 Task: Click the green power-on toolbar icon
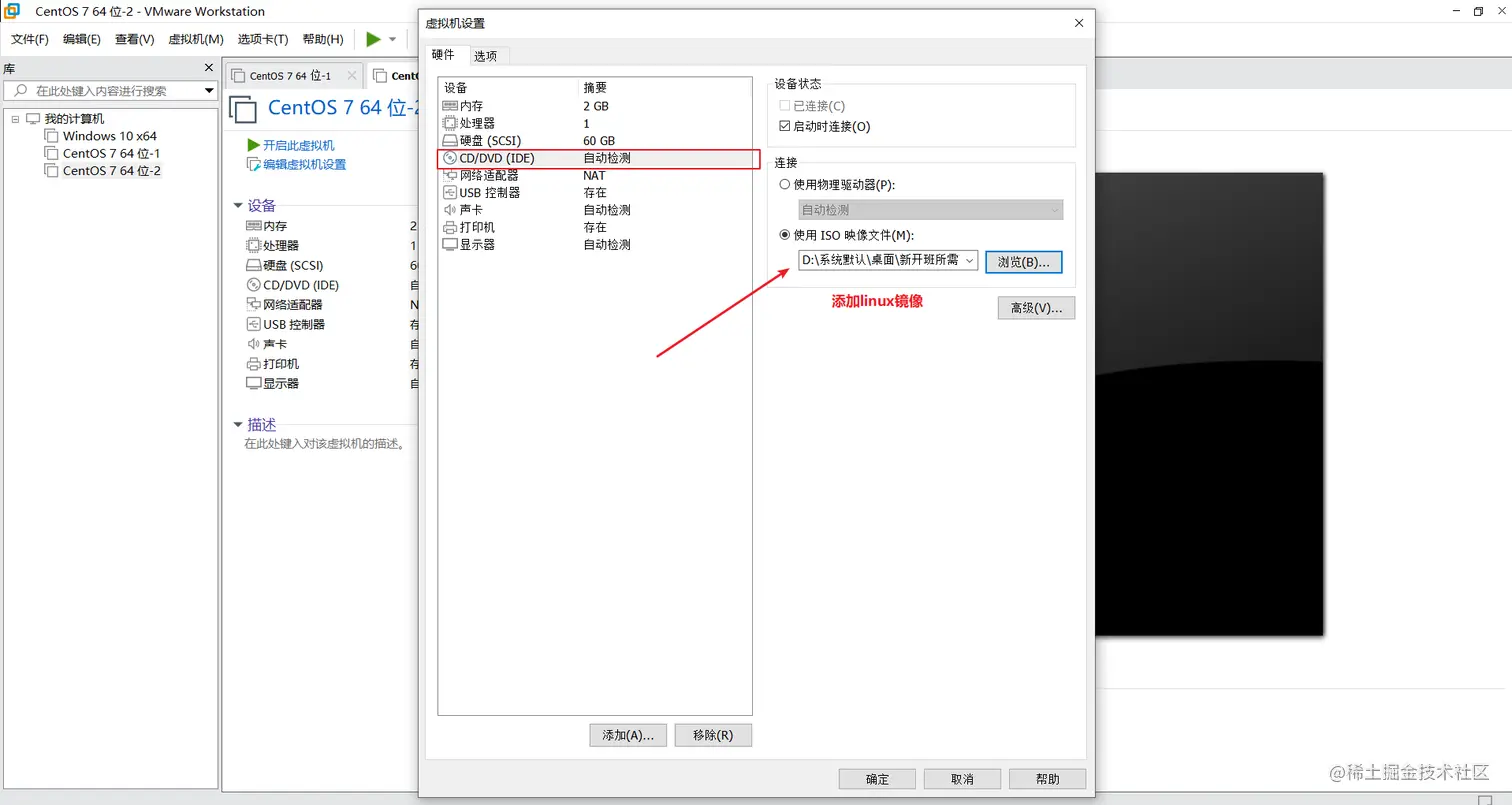coord(371,39)
